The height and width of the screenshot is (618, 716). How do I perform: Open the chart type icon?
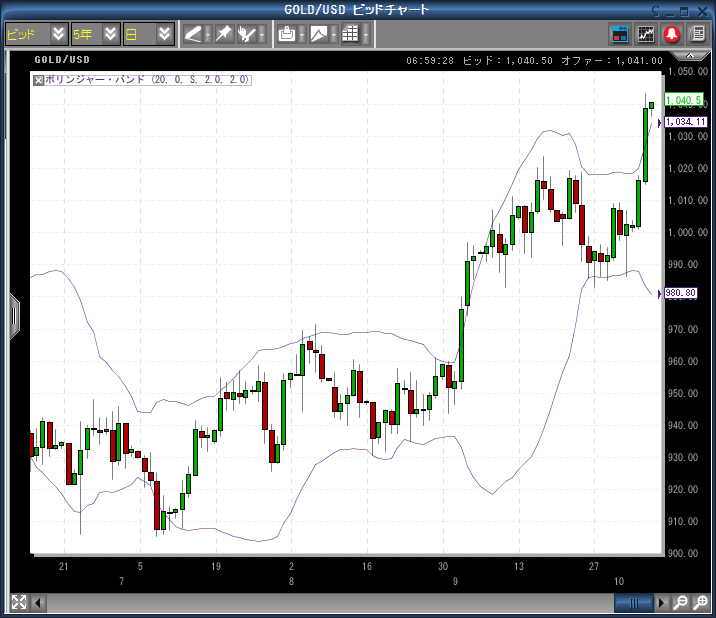pyautogui.click(x=319, y=34)
